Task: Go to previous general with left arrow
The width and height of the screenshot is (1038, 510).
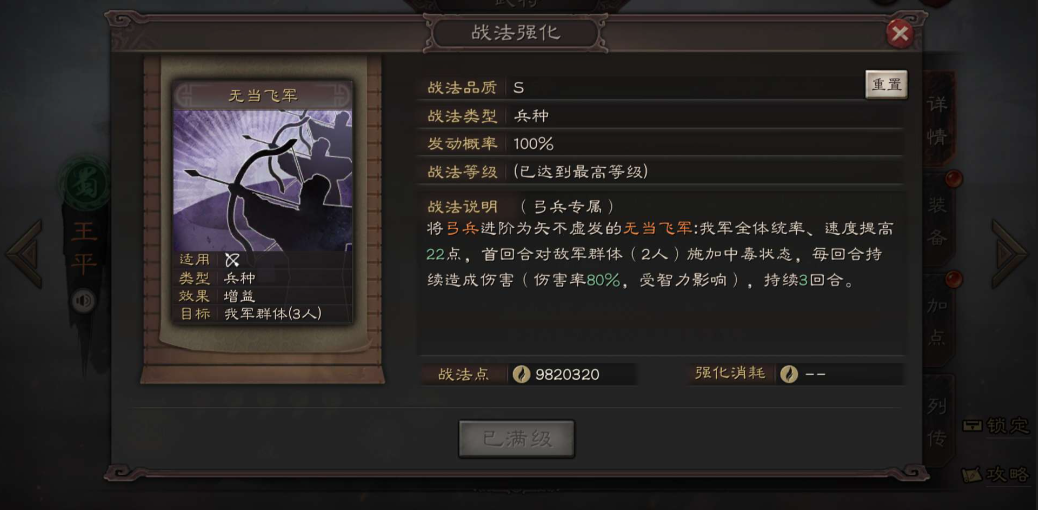Action: coord(24,254)
